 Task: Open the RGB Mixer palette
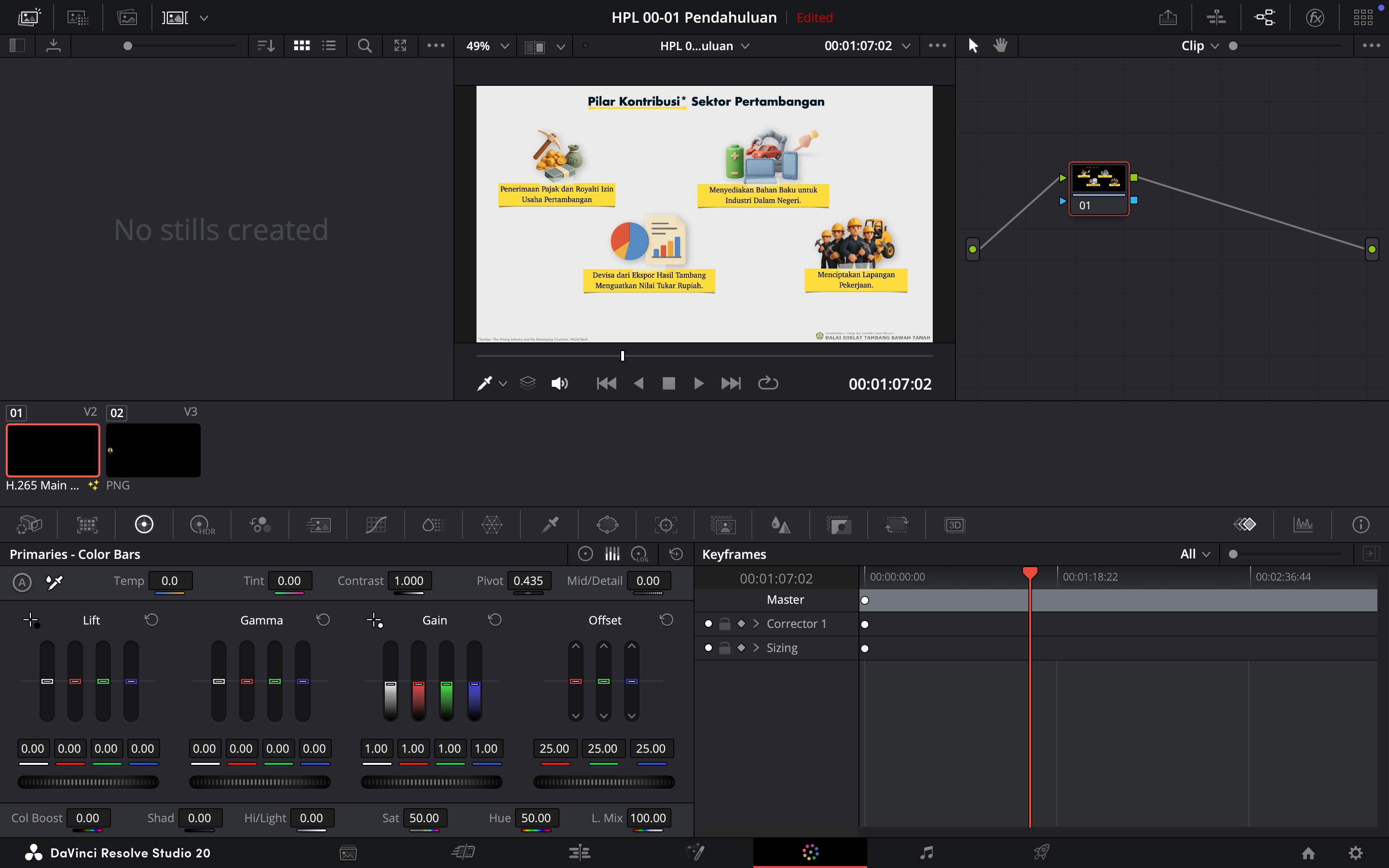260,525
